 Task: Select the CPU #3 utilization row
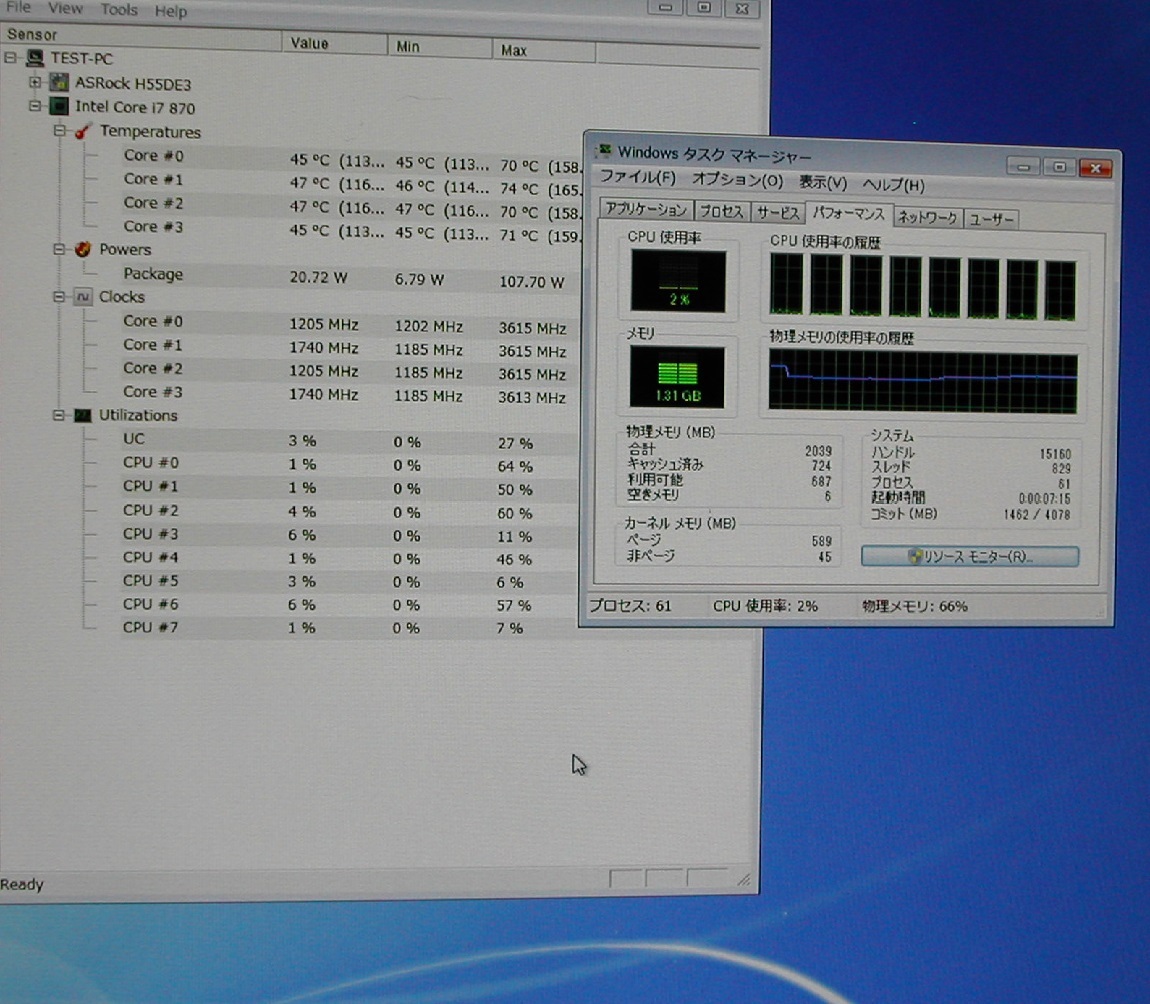[349, 535]
